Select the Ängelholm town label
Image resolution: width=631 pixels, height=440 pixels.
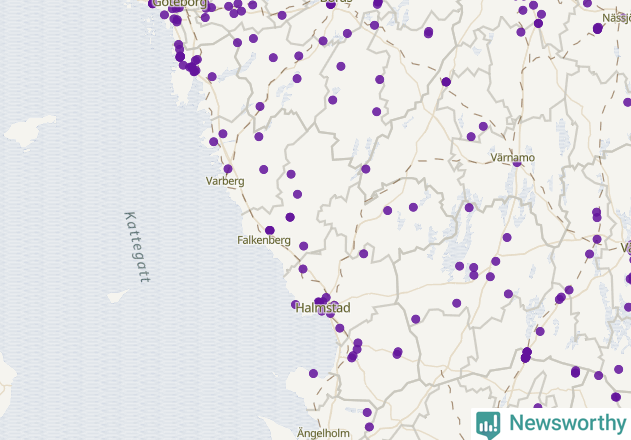pos(323,433)
